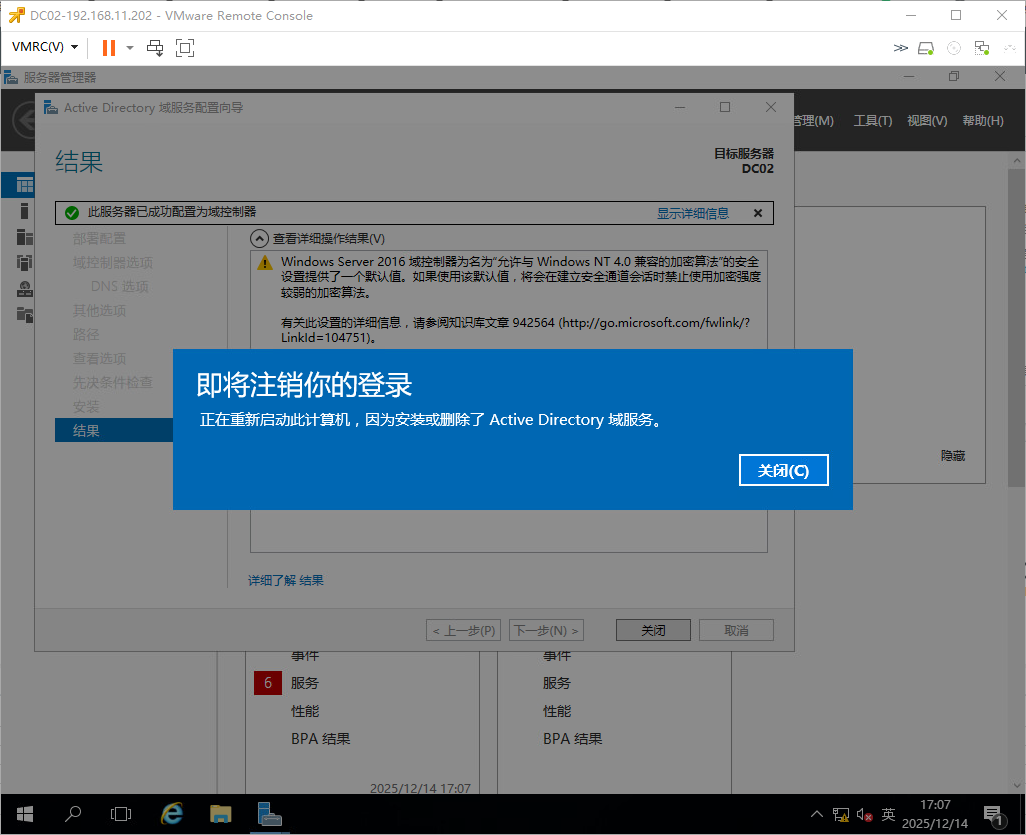This screenshot has width=1026, height=835.
Task: Click the Server Manager back arrow button
Action: tap(25, 120)
